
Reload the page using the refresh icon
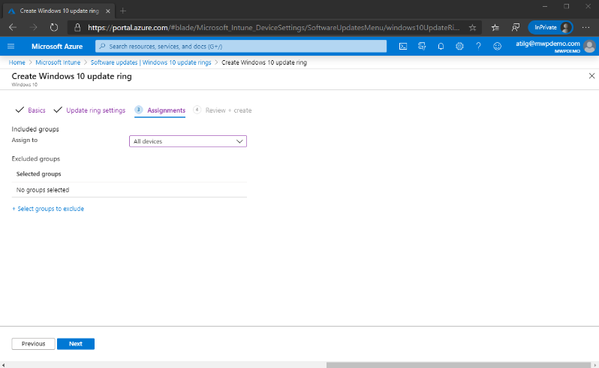(54, 28)
